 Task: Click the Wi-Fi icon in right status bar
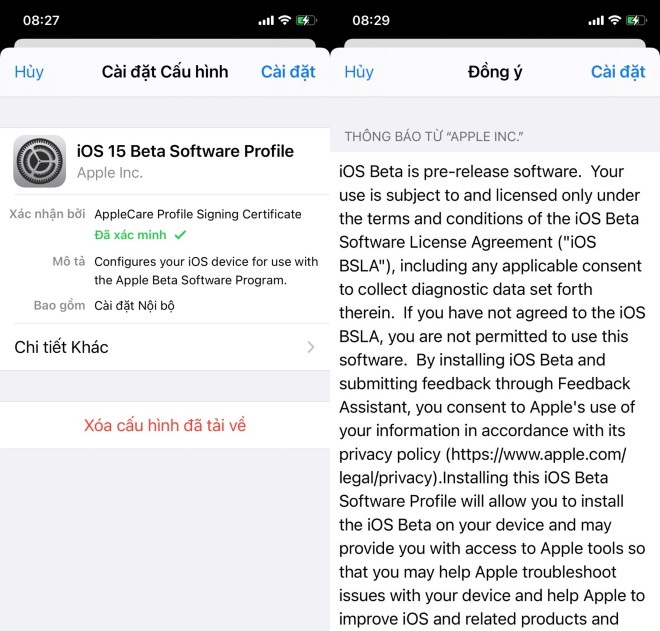click(615, 20)
